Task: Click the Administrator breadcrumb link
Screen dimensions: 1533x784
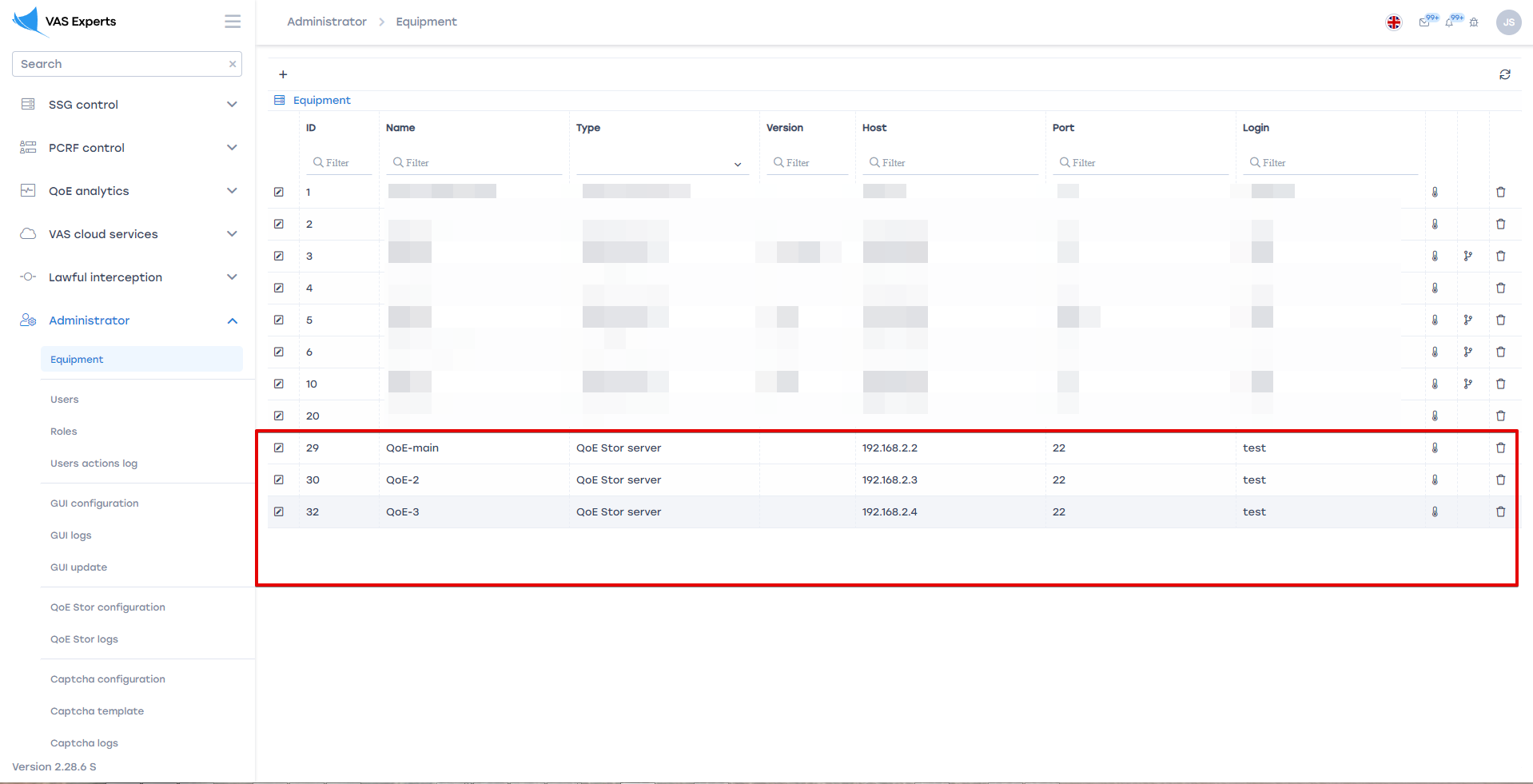Action: coord(326,22)
